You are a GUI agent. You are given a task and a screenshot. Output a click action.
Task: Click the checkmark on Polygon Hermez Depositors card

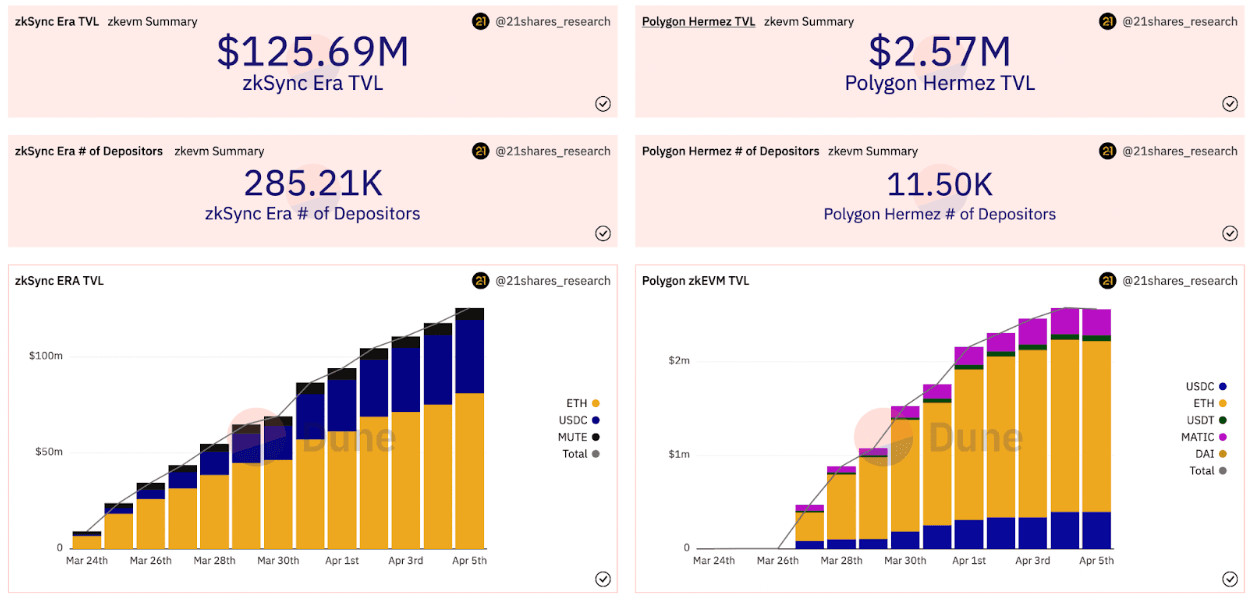(x=1230, y=233)
